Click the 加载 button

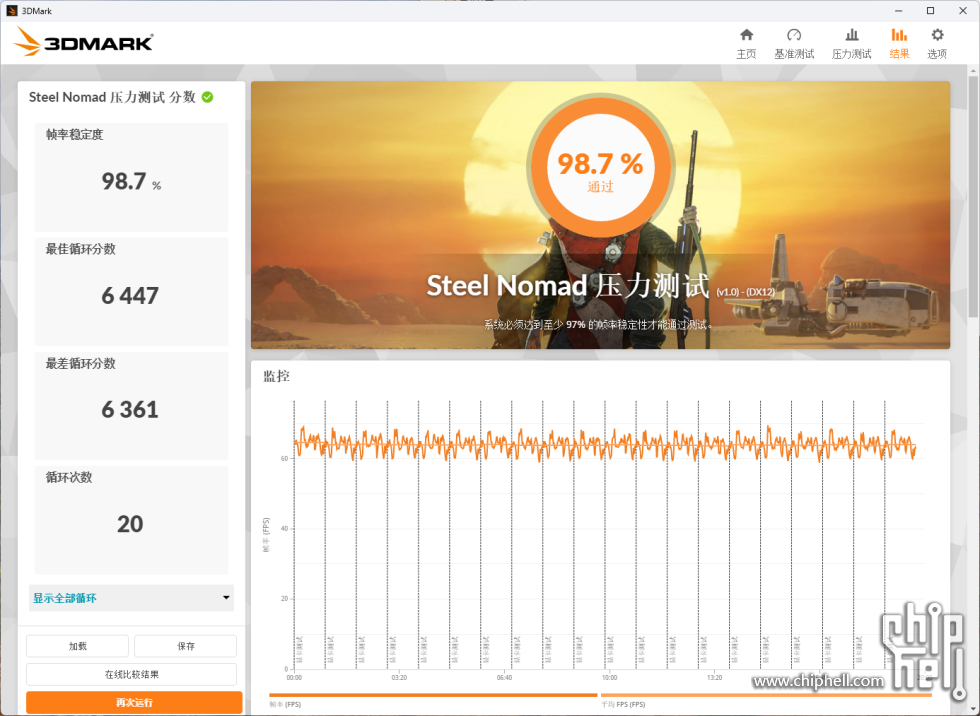point(78,646)
